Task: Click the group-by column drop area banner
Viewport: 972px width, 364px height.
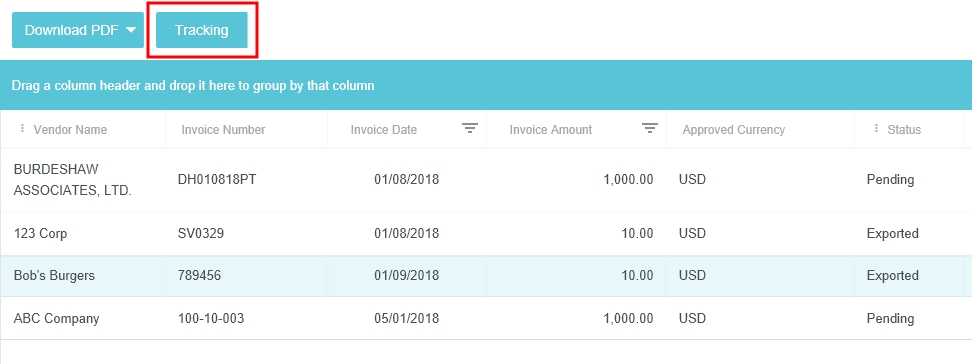Action: click(x=486, y=86)
